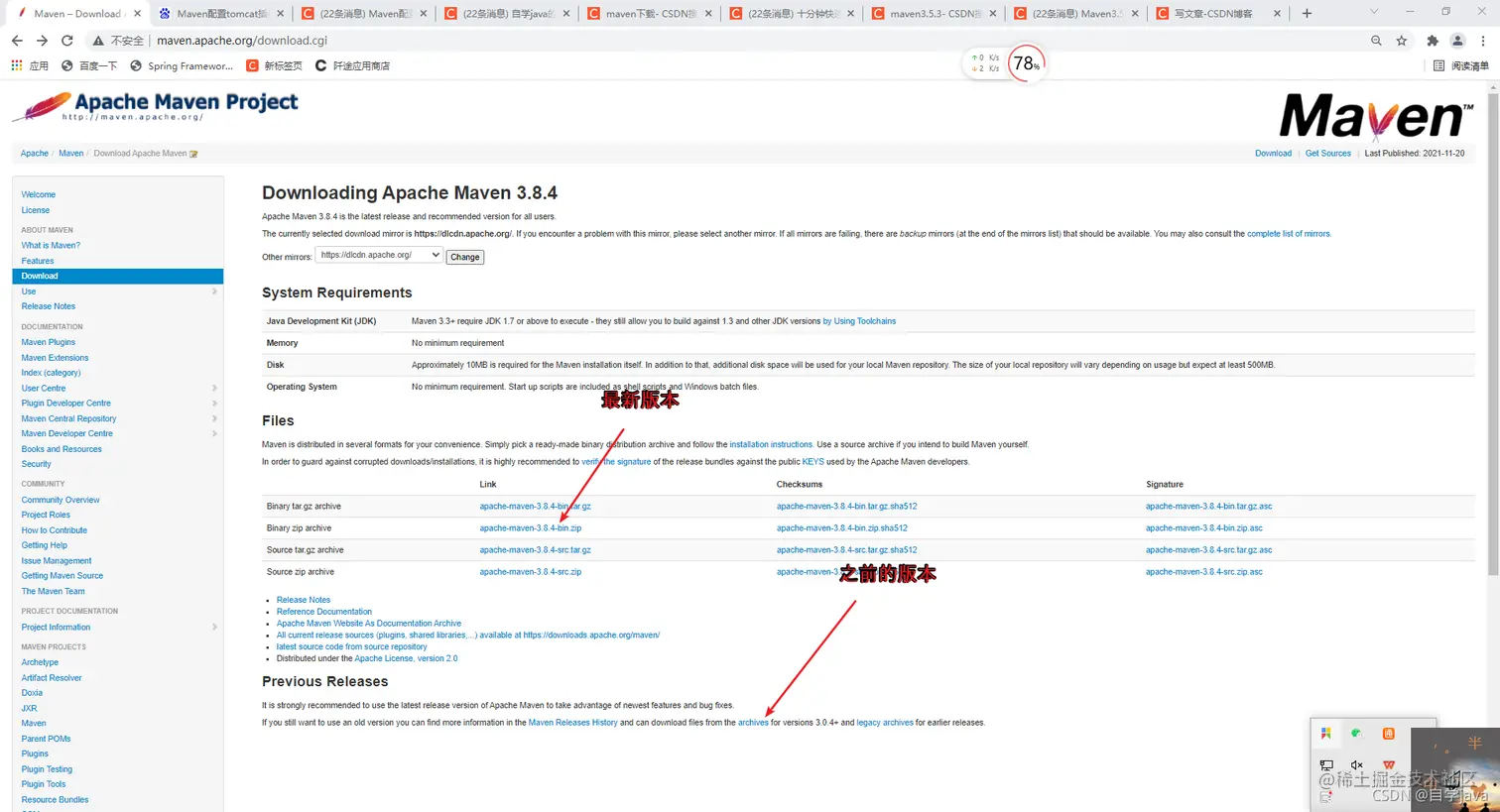This screenshot has width=1500, height=812.
Task: Open the zoom magnifier icon in address bar
Action: (x=1376, y=41)
